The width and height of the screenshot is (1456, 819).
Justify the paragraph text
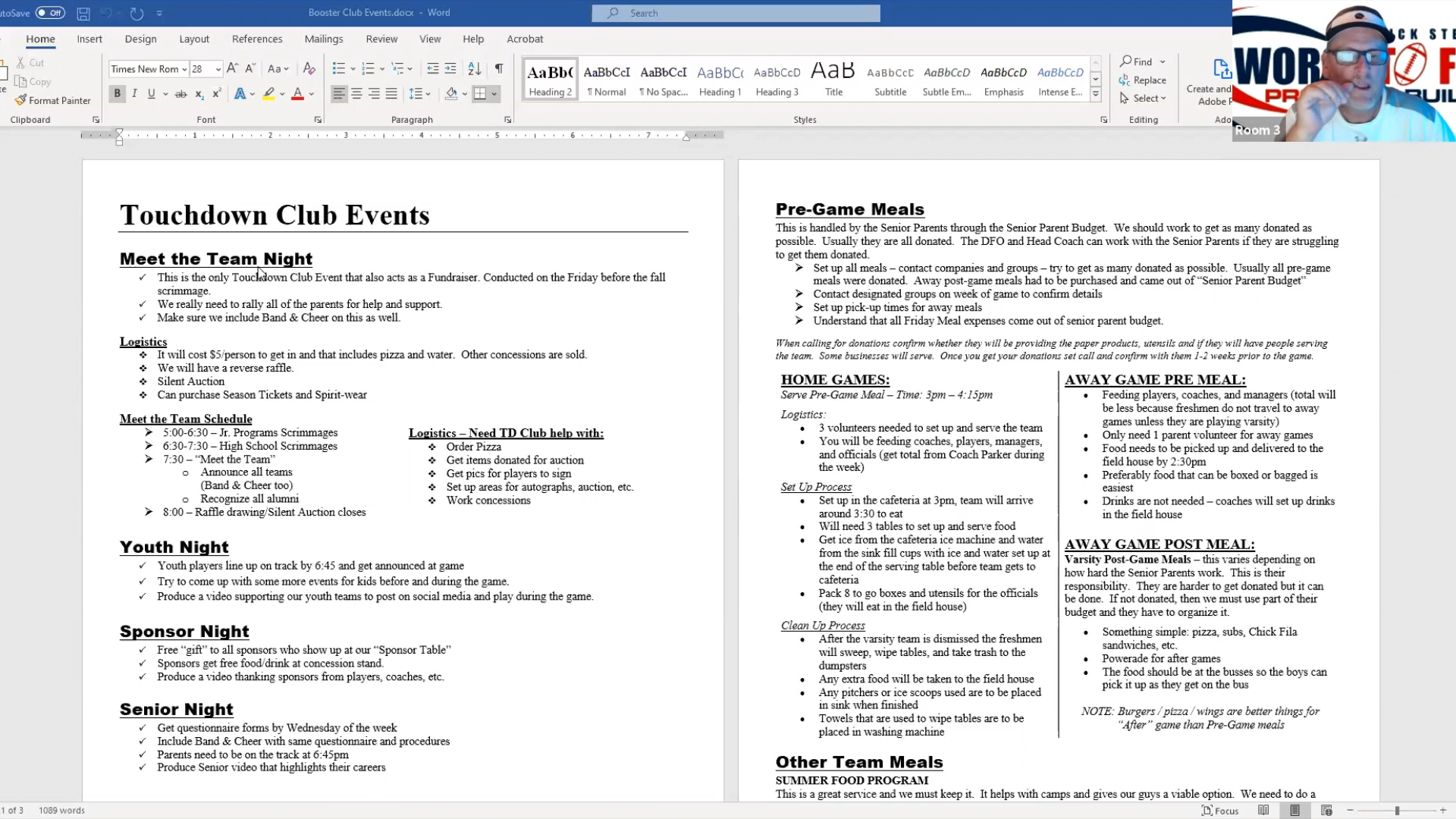(x=391, y=94)
